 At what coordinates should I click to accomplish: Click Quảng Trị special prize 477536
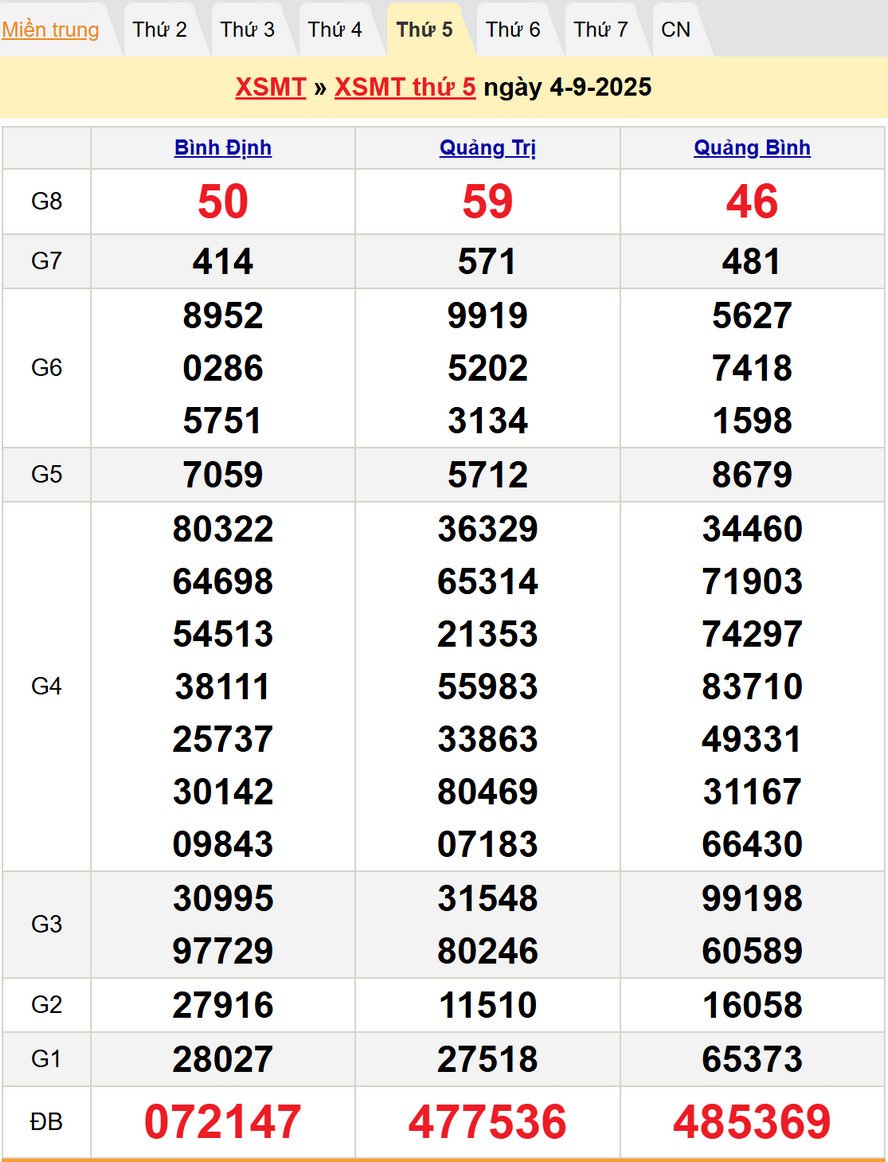pos(488,1122)
